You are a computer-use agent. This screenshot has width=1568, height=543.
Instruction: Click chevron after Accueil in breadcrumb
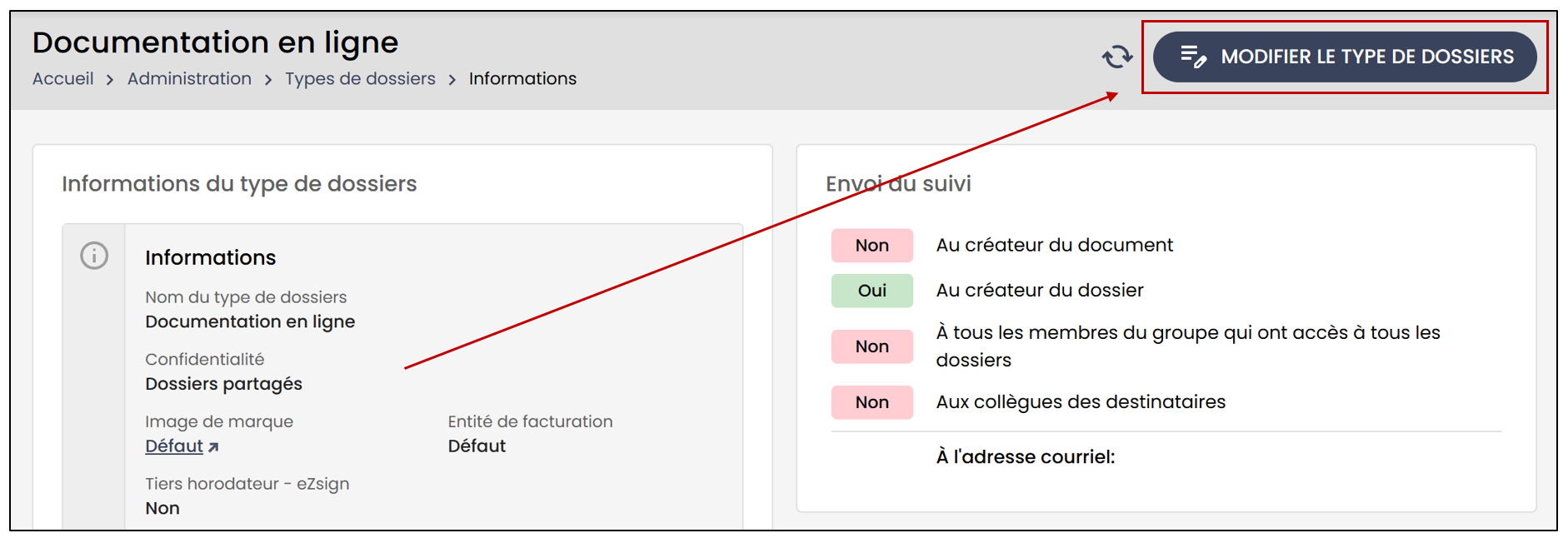click(x=110, y=80)
